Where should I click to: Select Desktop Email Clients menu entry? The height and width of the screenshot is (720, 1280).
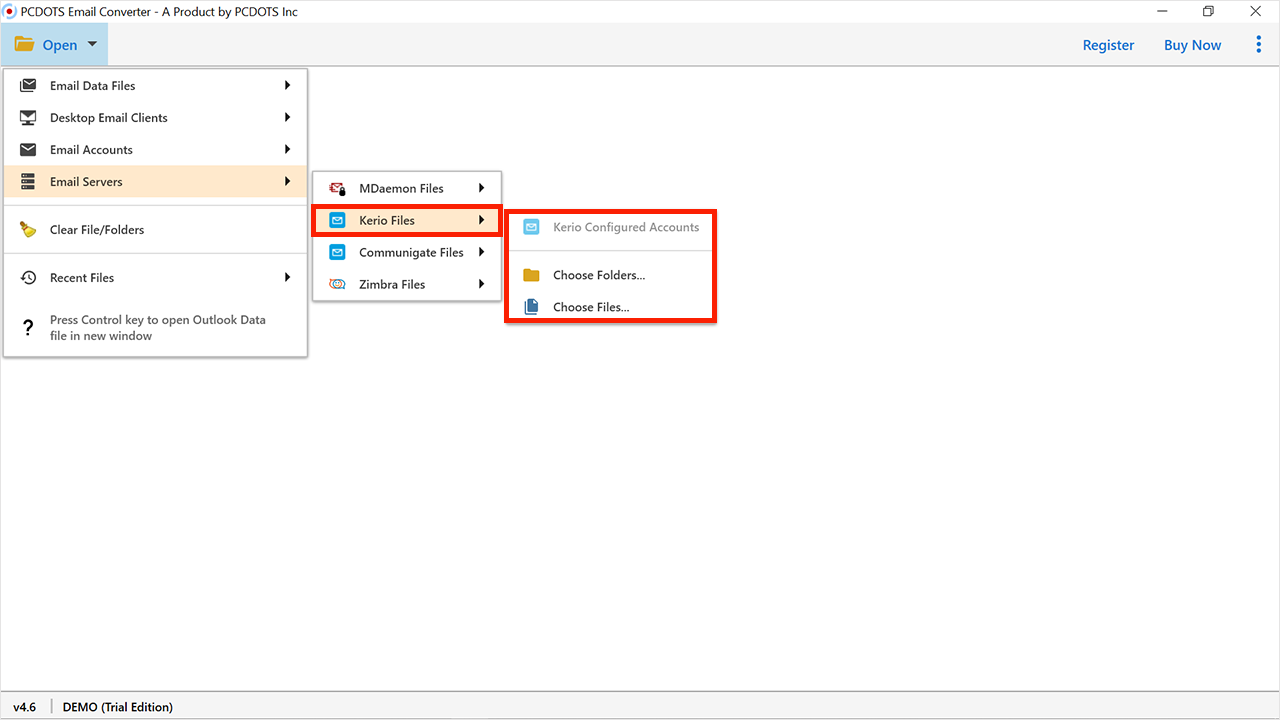(155, 117)
